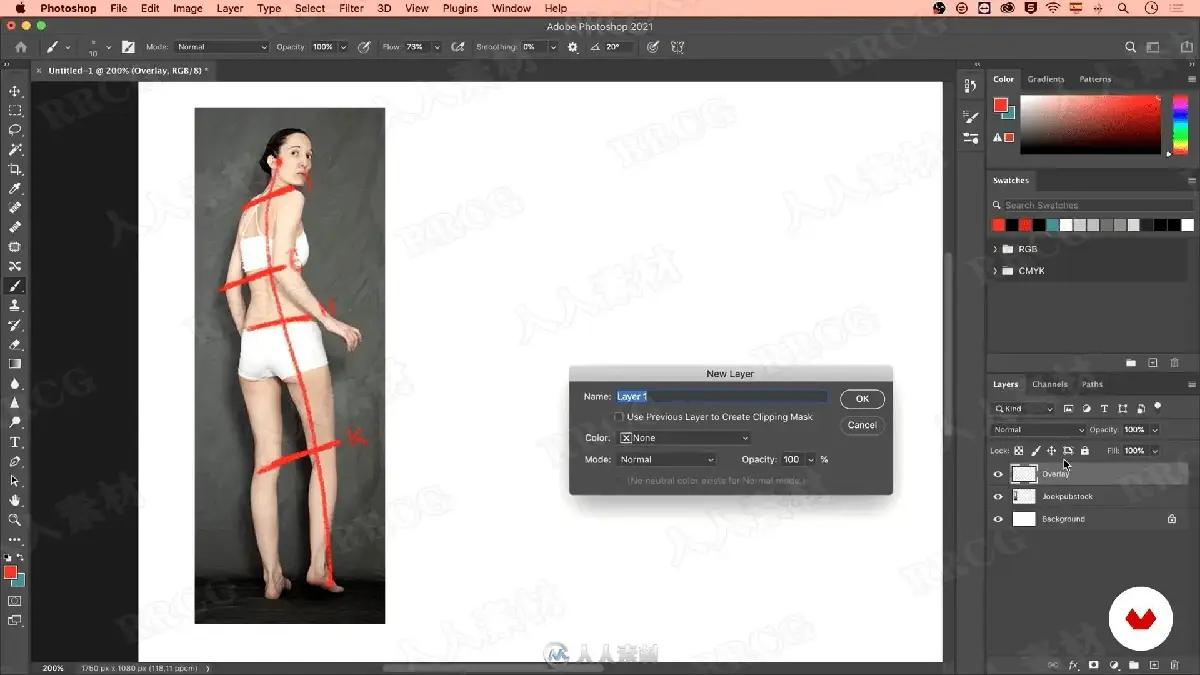Image resolution: width=1200 pixels, height=675 pixels.
Task: Open the Plugins menu
Action: coord(460,8)
